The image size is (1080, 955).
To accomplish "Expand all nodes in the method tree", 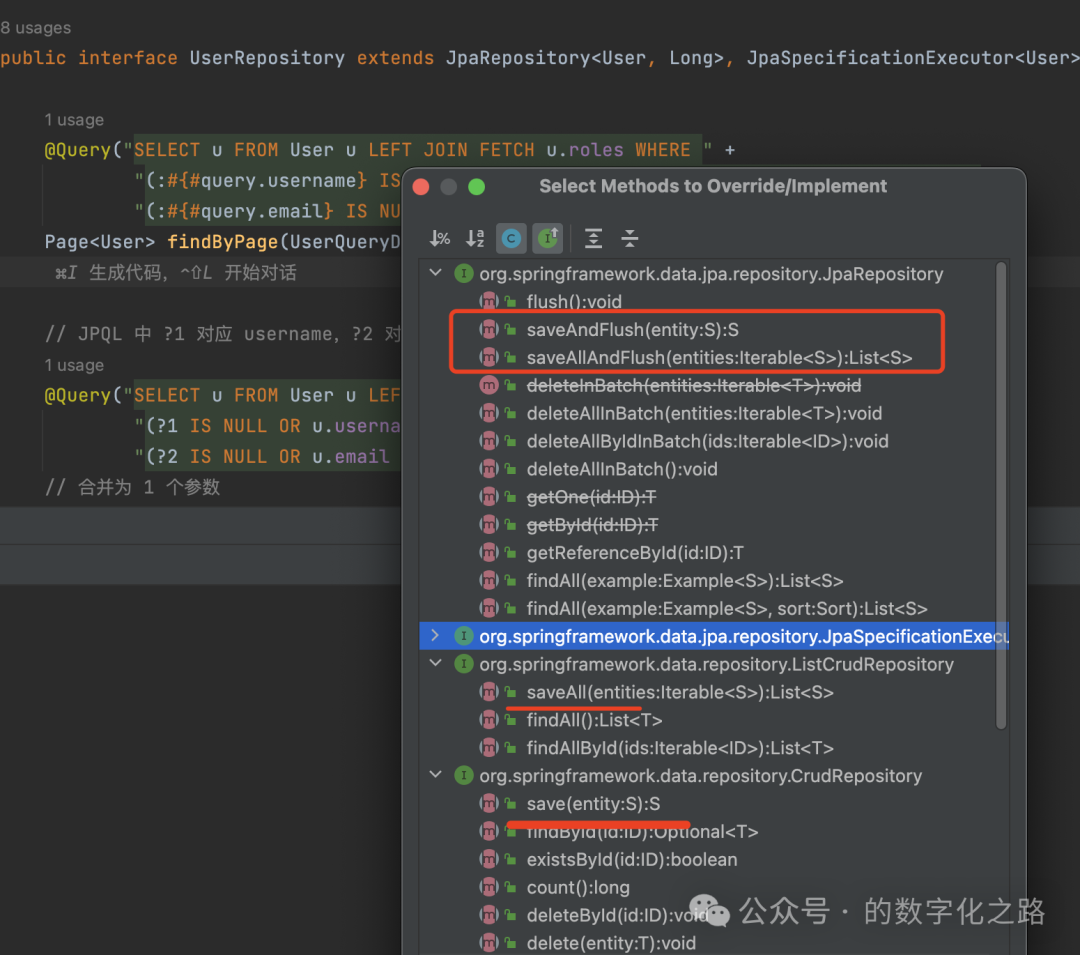I will point(594,239).
